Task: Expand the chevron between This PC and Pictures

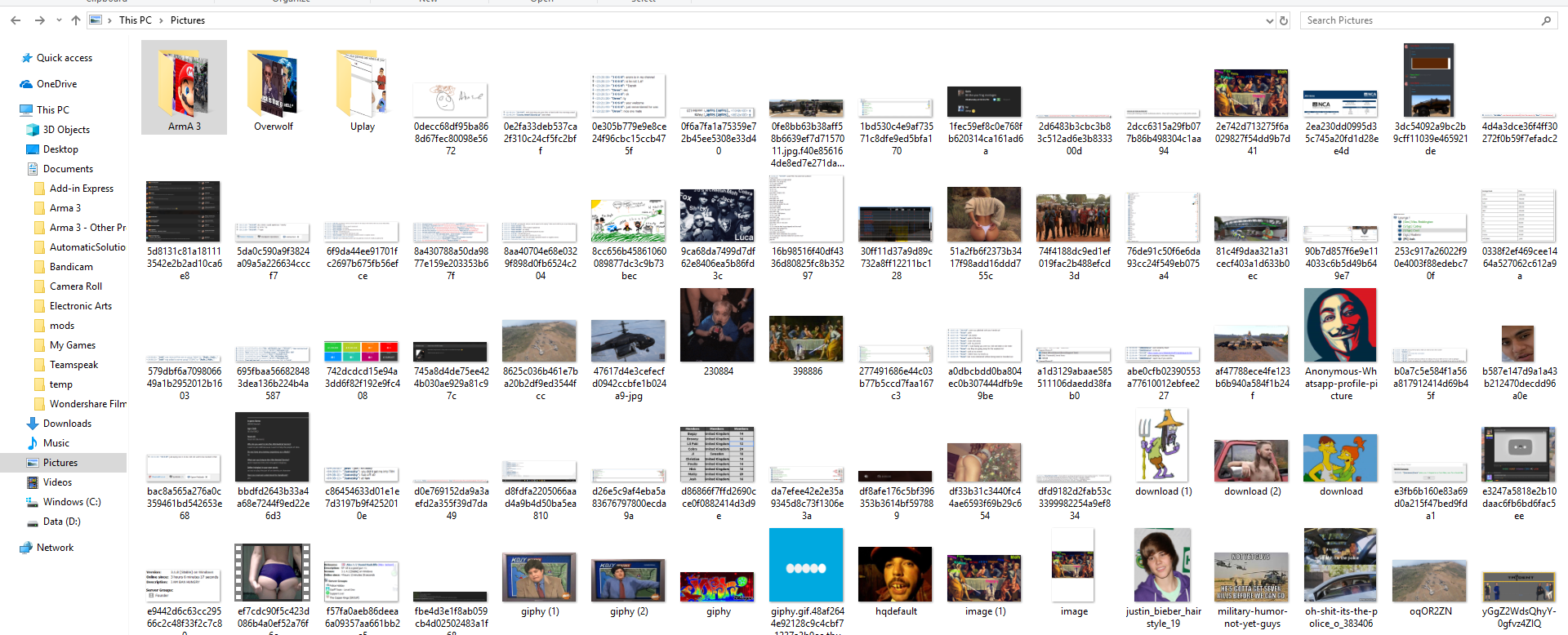Action: click(161, 20)
